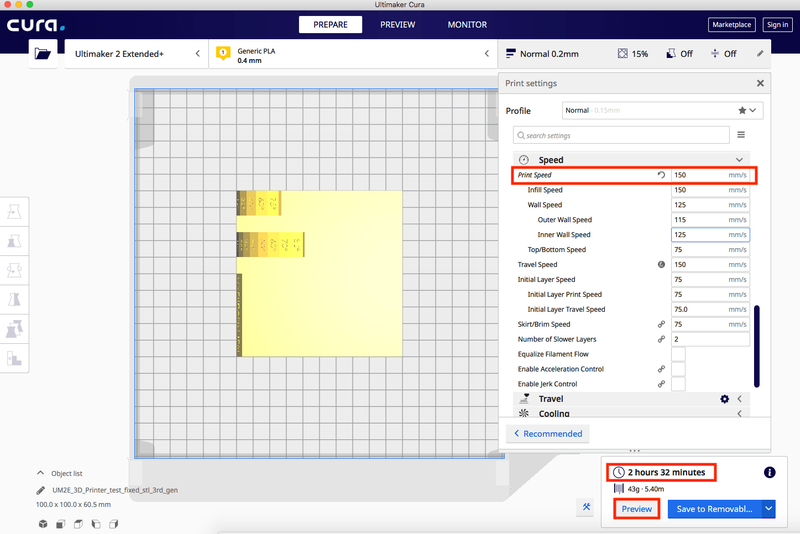
Task: Go back to Recommended settings
Action: pos(547,433)
